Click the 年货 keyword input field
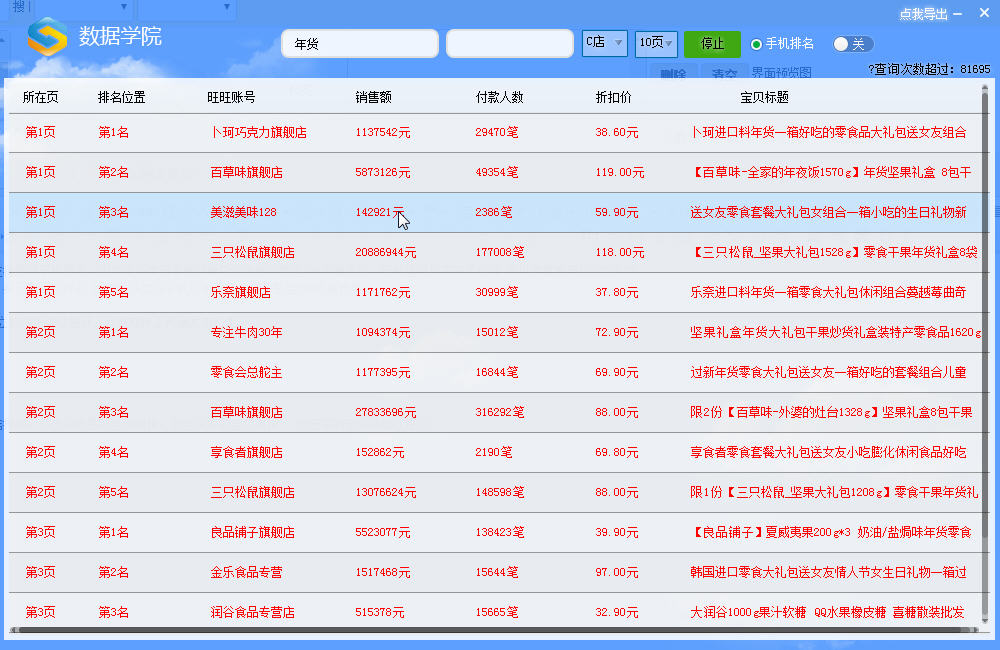The width and height of the screenshot is (1000, 650). pos(360,43)
